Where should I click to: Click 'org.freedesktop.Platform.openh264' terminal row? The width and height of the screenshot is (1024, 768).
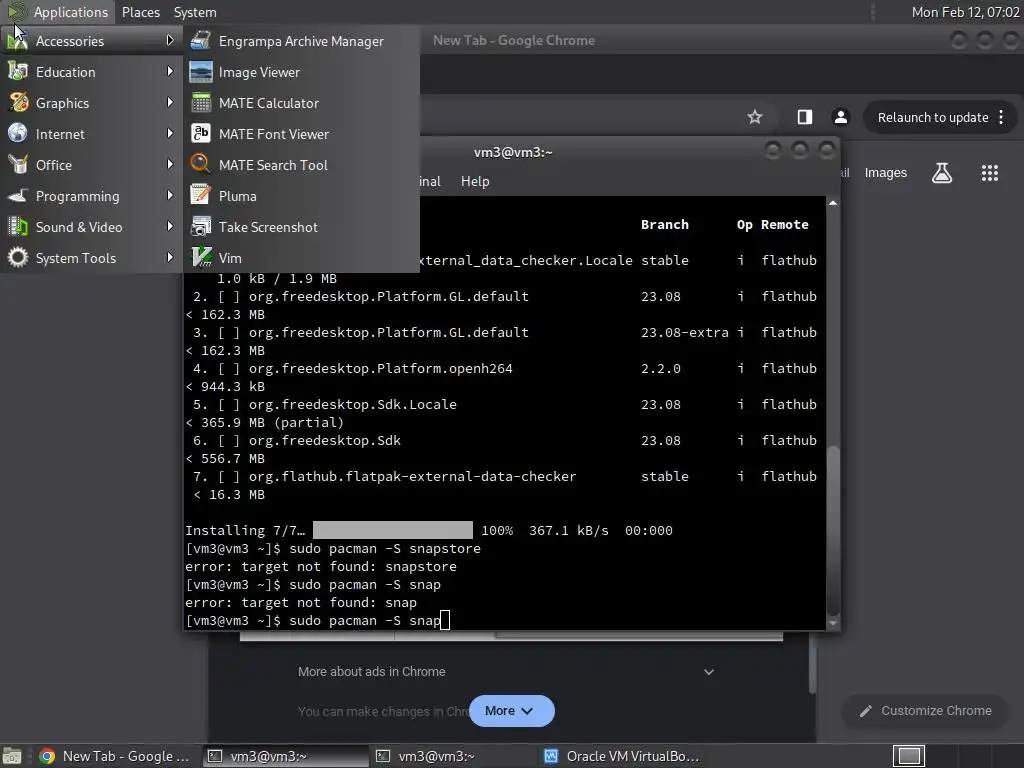(x=380, y=368)
